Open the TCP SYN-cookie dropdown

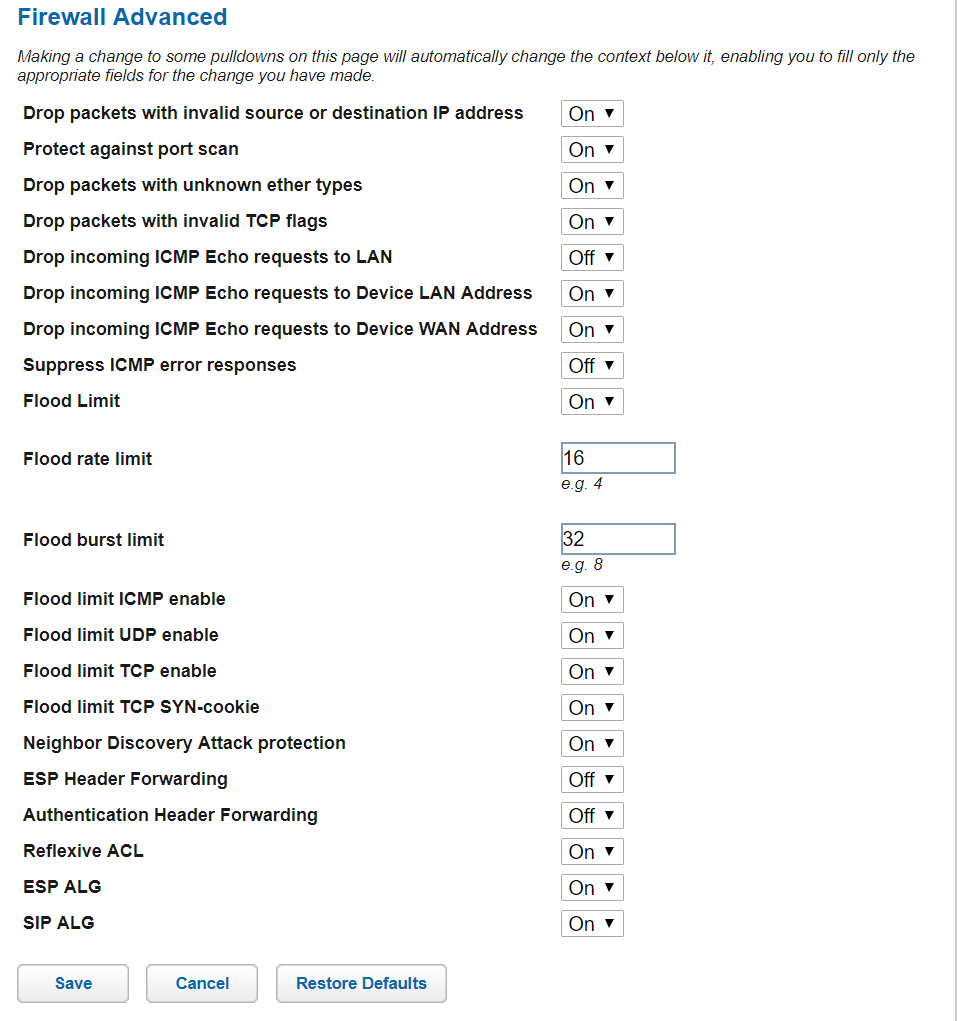point(591,707)
